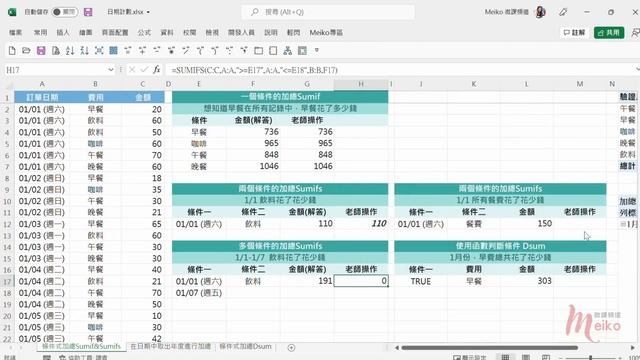Switch to Normal view icon in status bar
Screen dimensions: 640x360
pyautogui.click(x=505, y=357)
